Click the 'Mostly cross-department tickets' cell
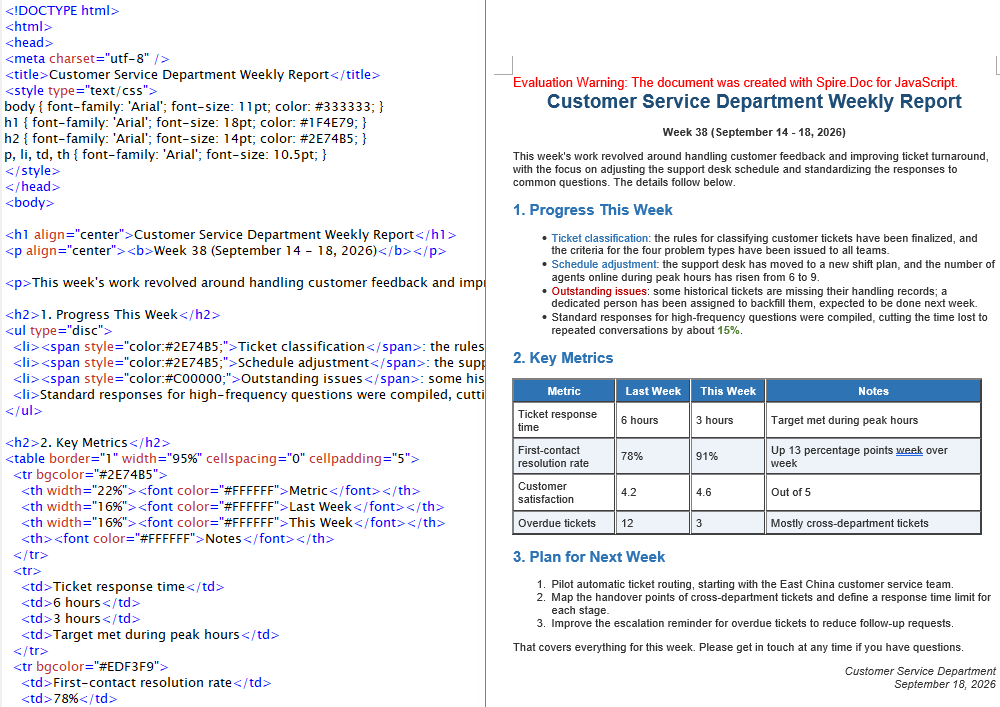 pyautogui.click(x=873, y=523)
